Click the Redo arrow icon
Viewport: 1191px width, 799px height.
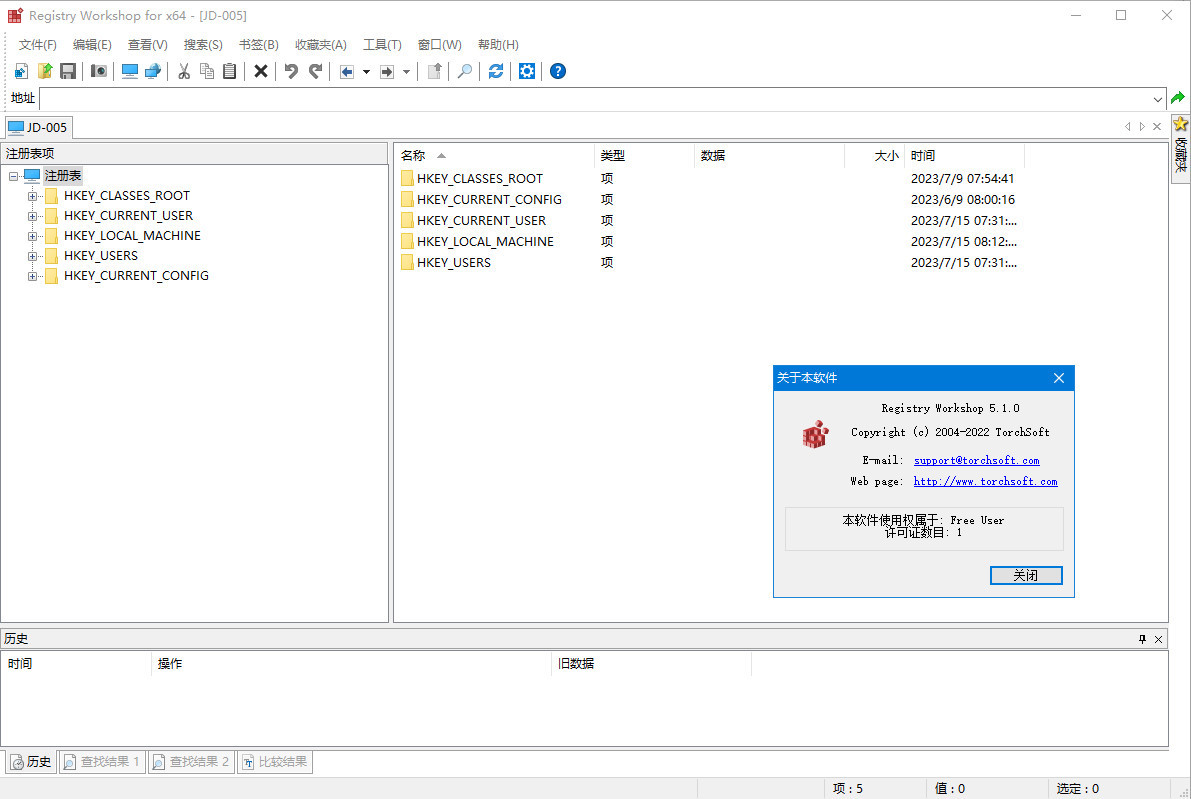point(315,71)
